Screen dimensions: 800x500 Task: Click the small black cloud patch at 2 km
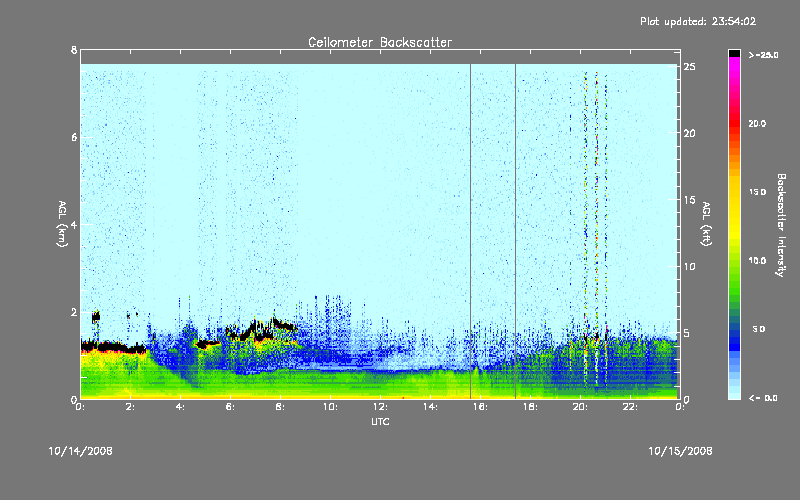pyautogui.click(x=95, y=316)
